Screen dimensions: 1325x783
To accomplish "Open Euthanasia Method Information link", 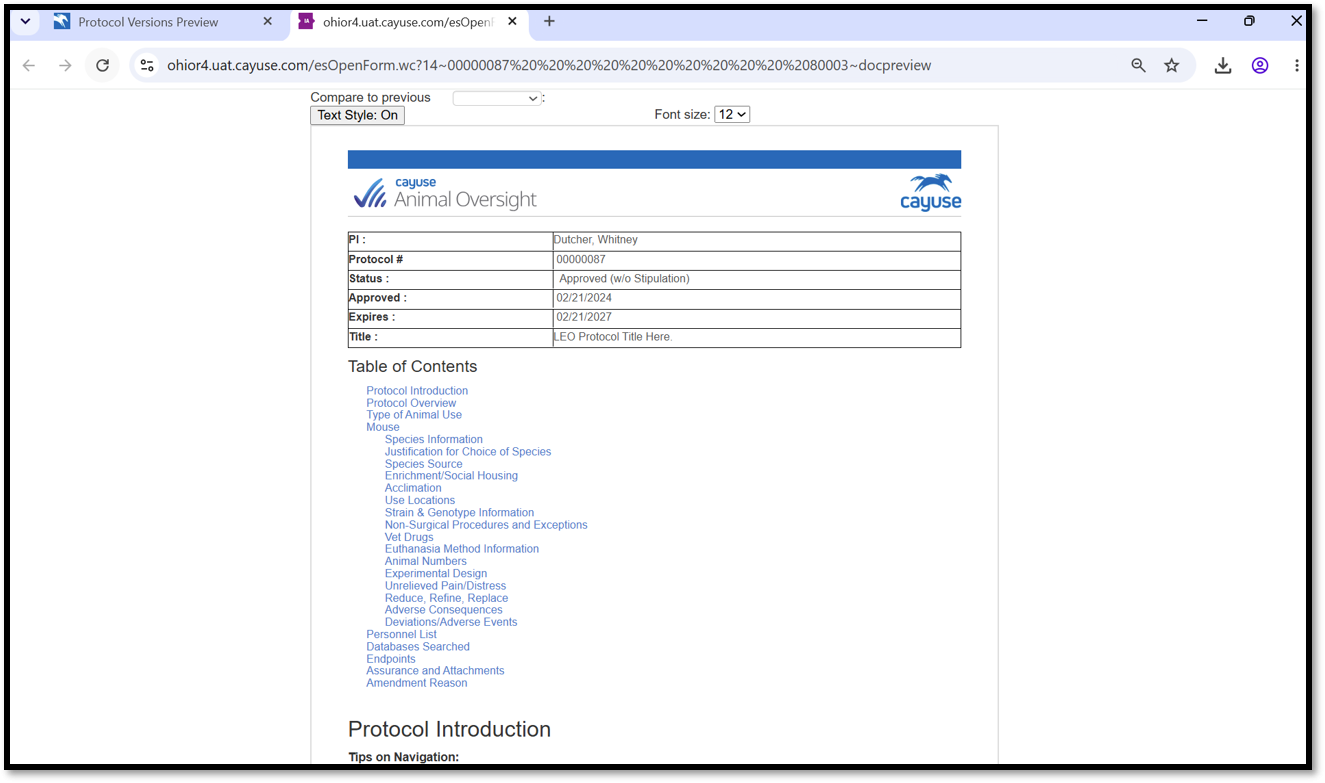I will pos(462,549).
